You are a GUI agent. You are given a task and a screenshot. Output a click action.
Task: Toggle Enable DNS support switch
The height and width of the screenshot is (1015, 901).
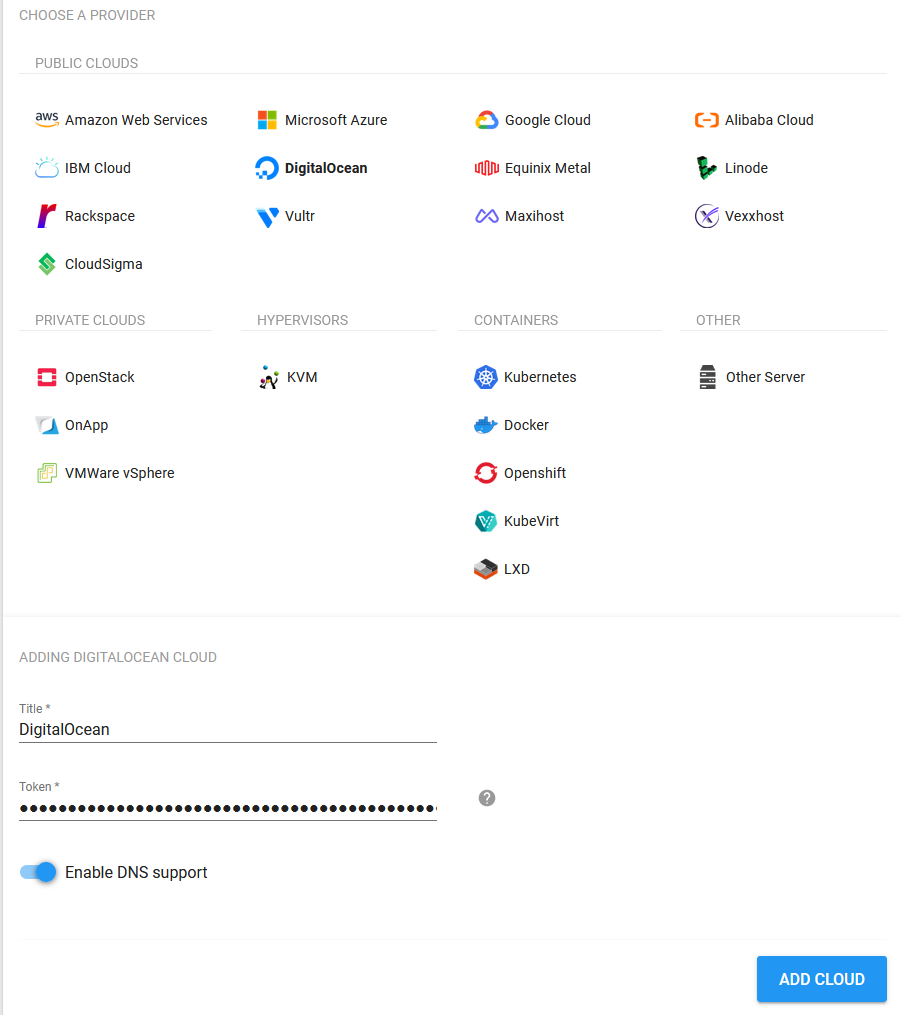pos(38,872)
